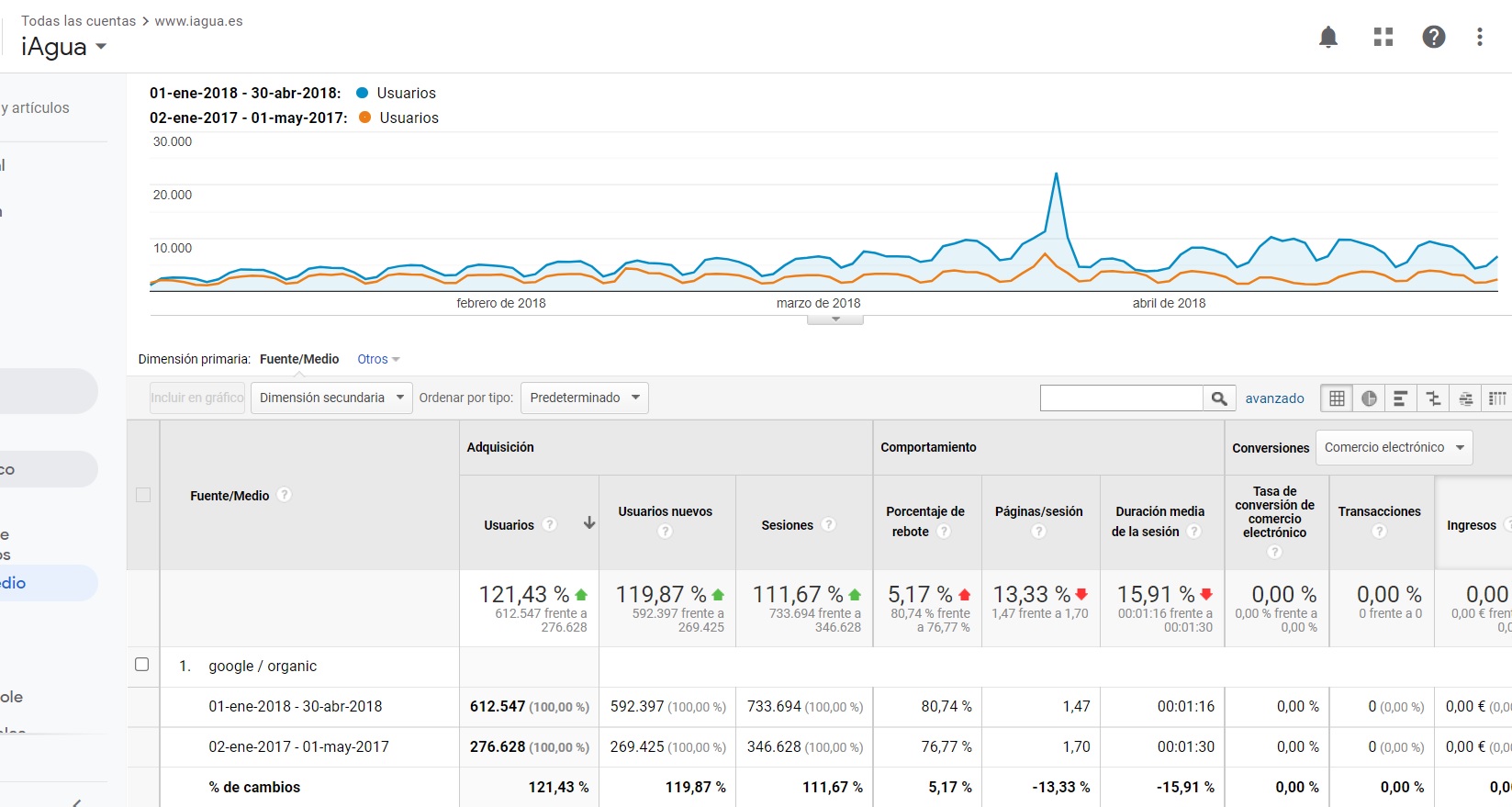Click orange Usuarios legend dot for 2017

tap(365, 118)
